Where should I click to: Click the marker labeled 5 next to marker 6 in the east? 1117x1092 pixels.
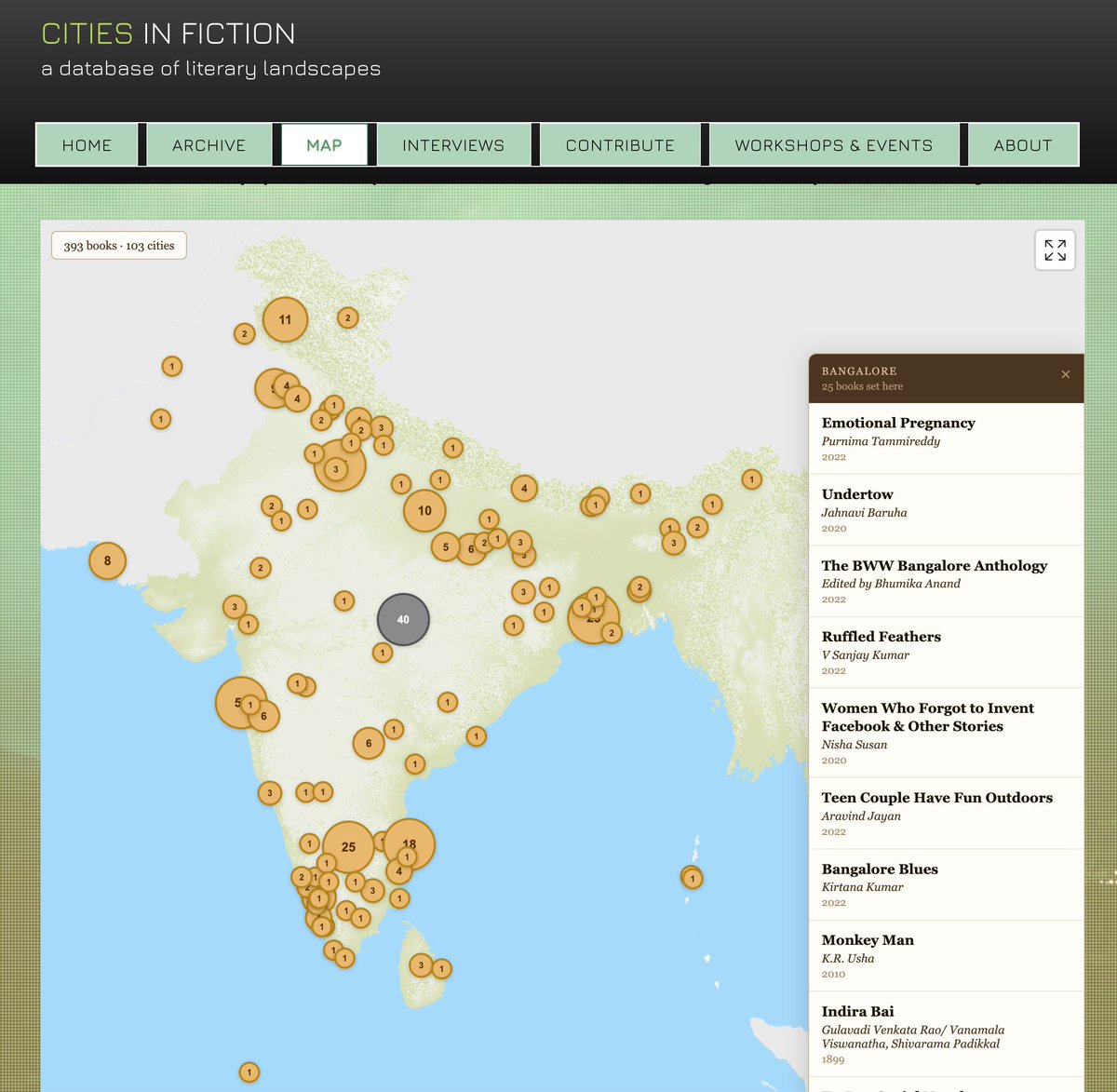tap(445, 546)
